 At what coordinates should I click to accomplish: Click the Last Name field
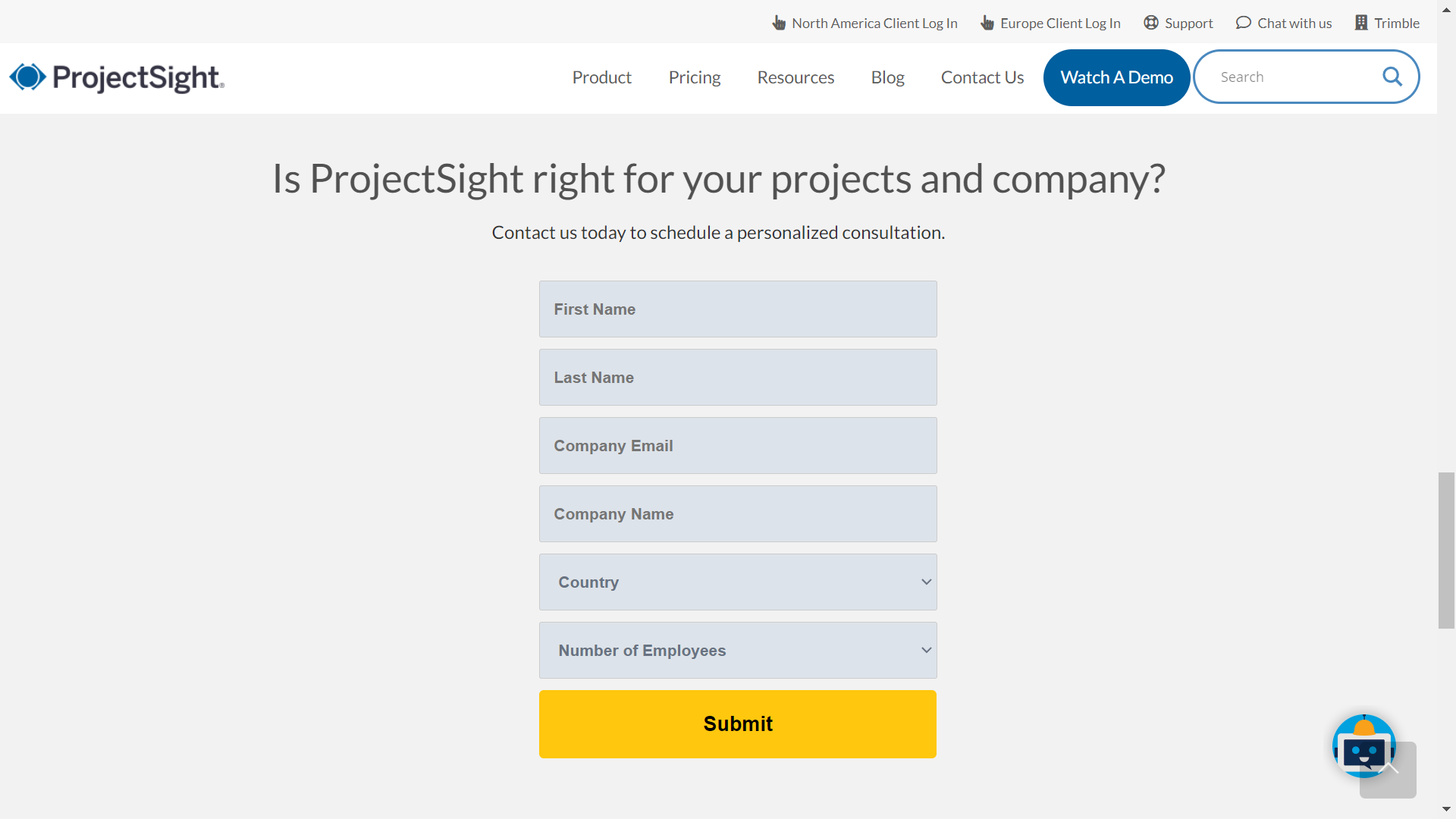pyautogui.click(x=738, y=378)
